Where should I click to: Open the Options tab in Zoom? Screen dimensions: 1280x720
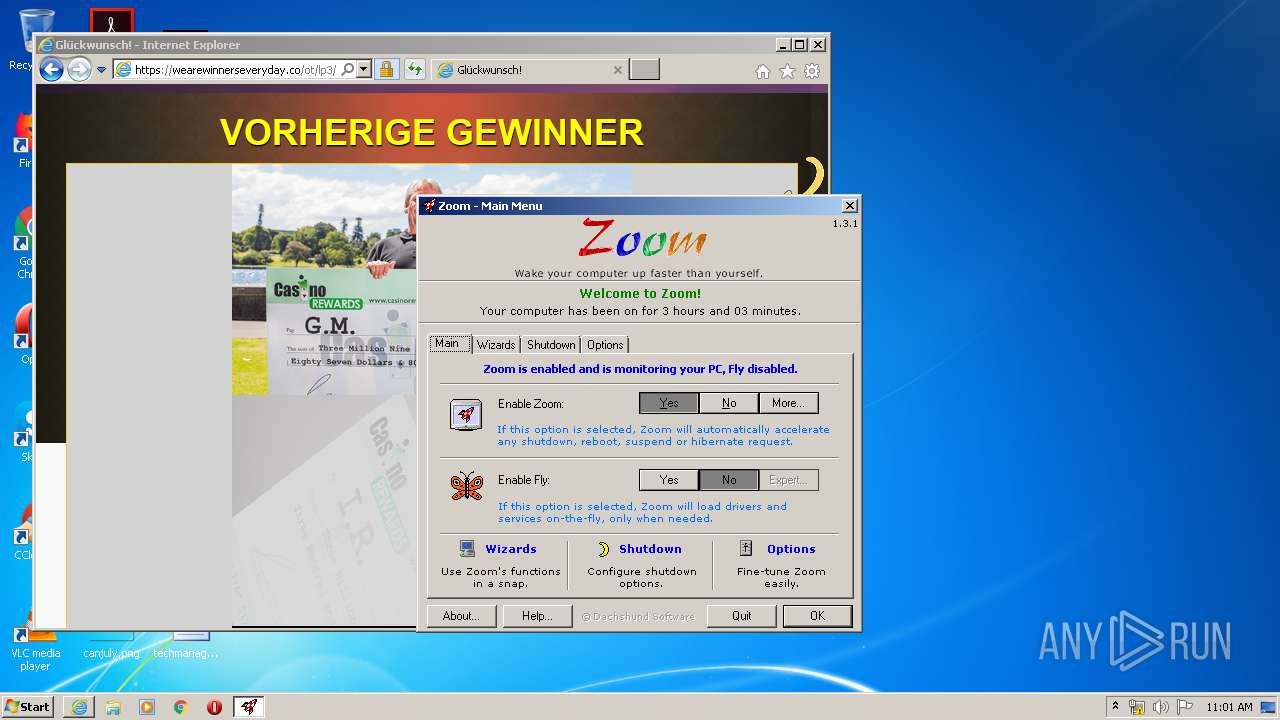605,345
